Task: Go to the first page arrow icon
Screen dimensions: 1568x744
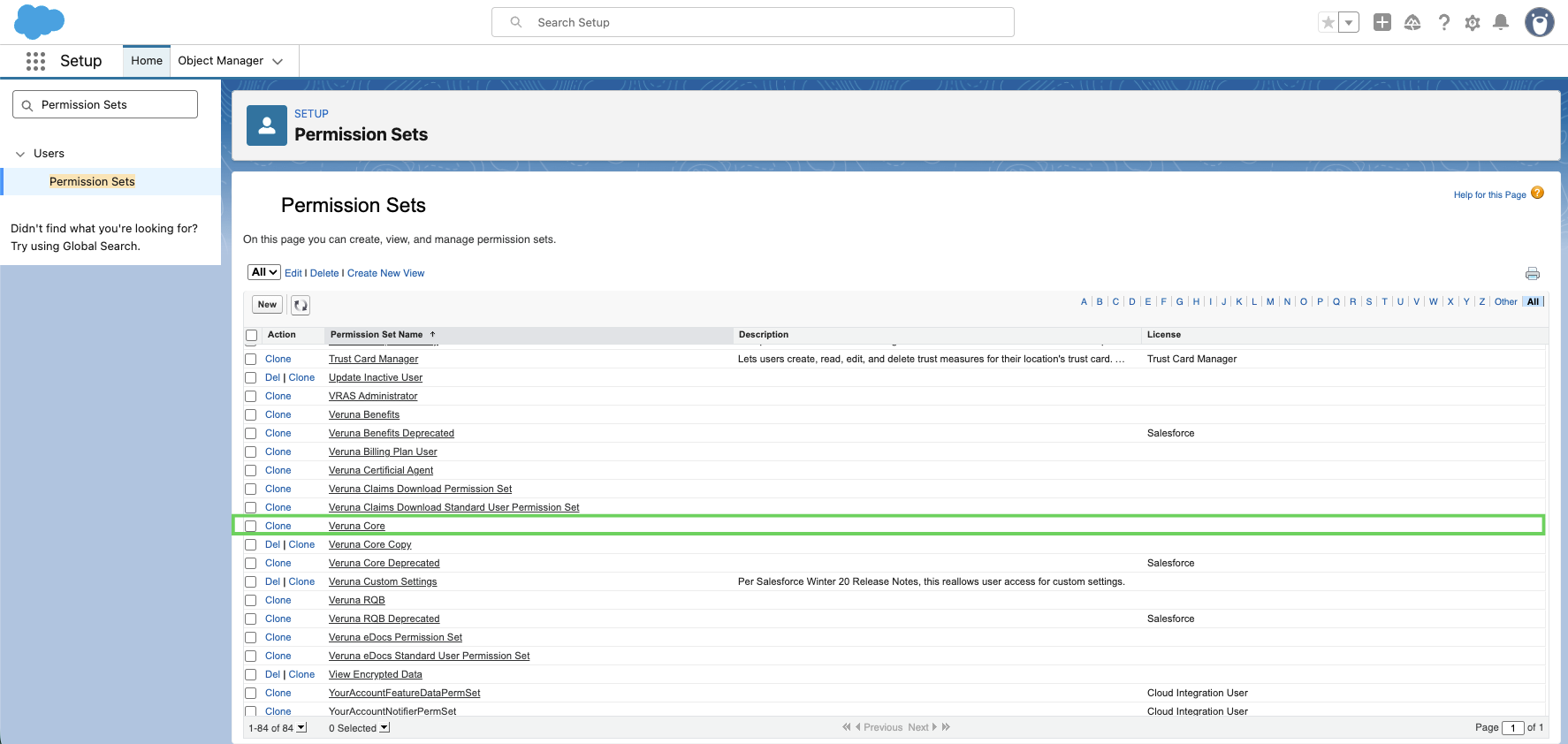Action: pos(847,727)
